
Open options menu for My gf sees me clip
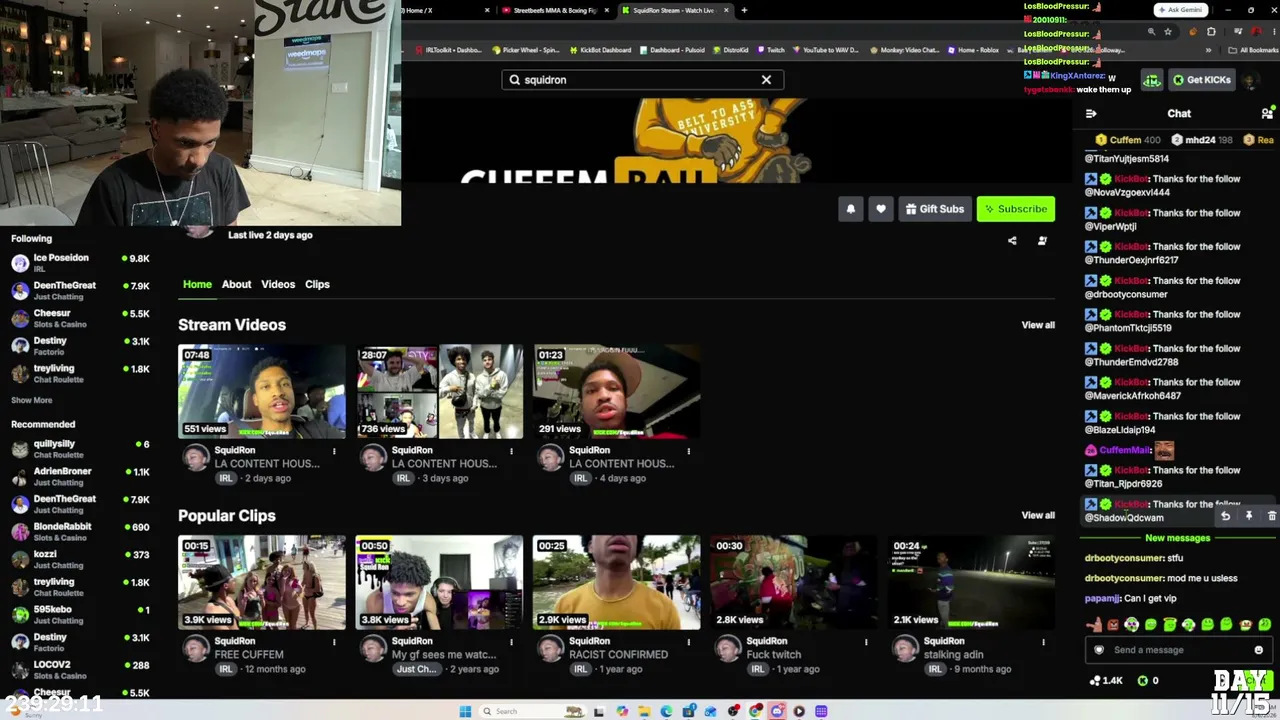511,642
